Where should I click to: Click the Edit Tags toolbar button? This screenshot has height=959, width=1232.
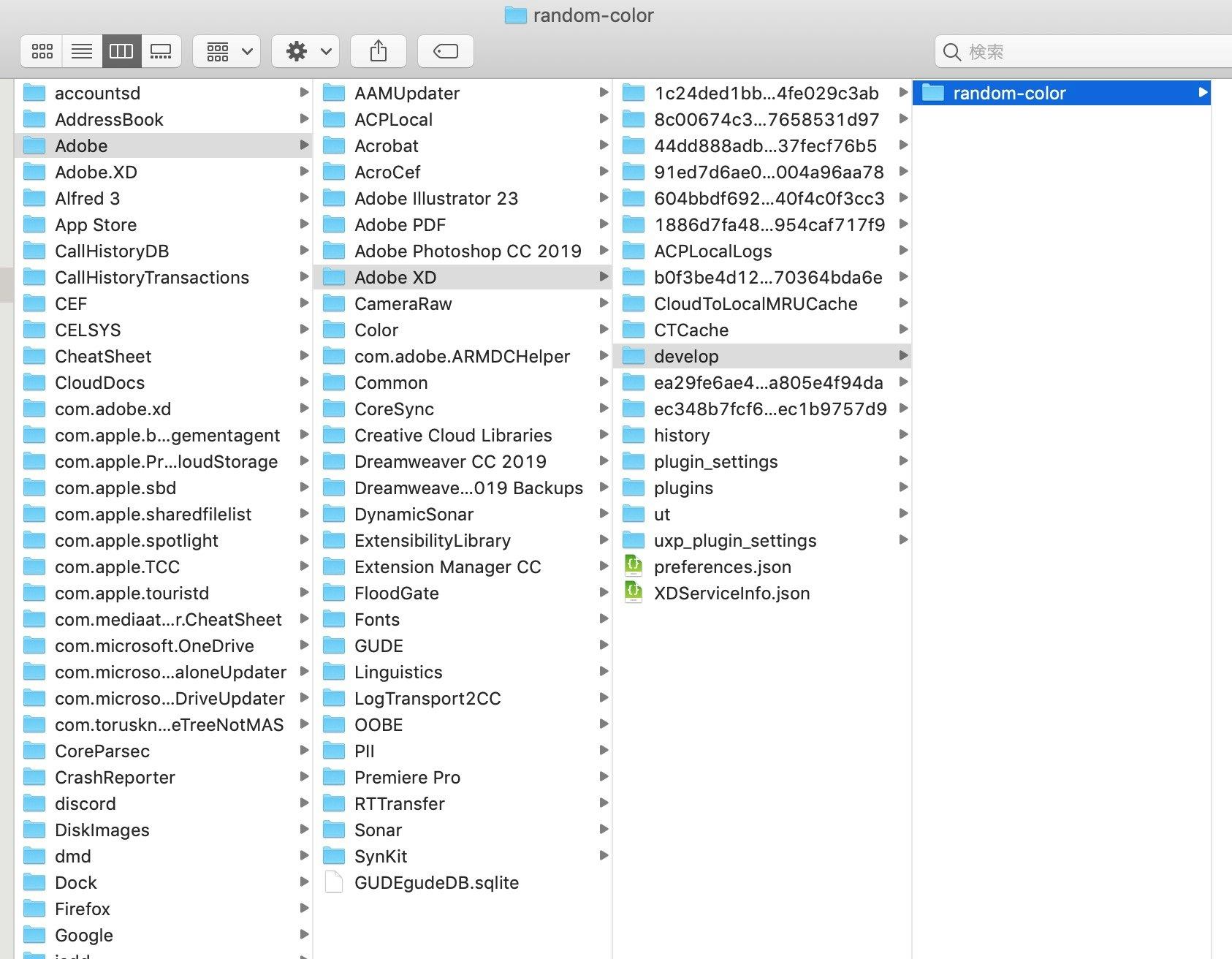(446, 51)
